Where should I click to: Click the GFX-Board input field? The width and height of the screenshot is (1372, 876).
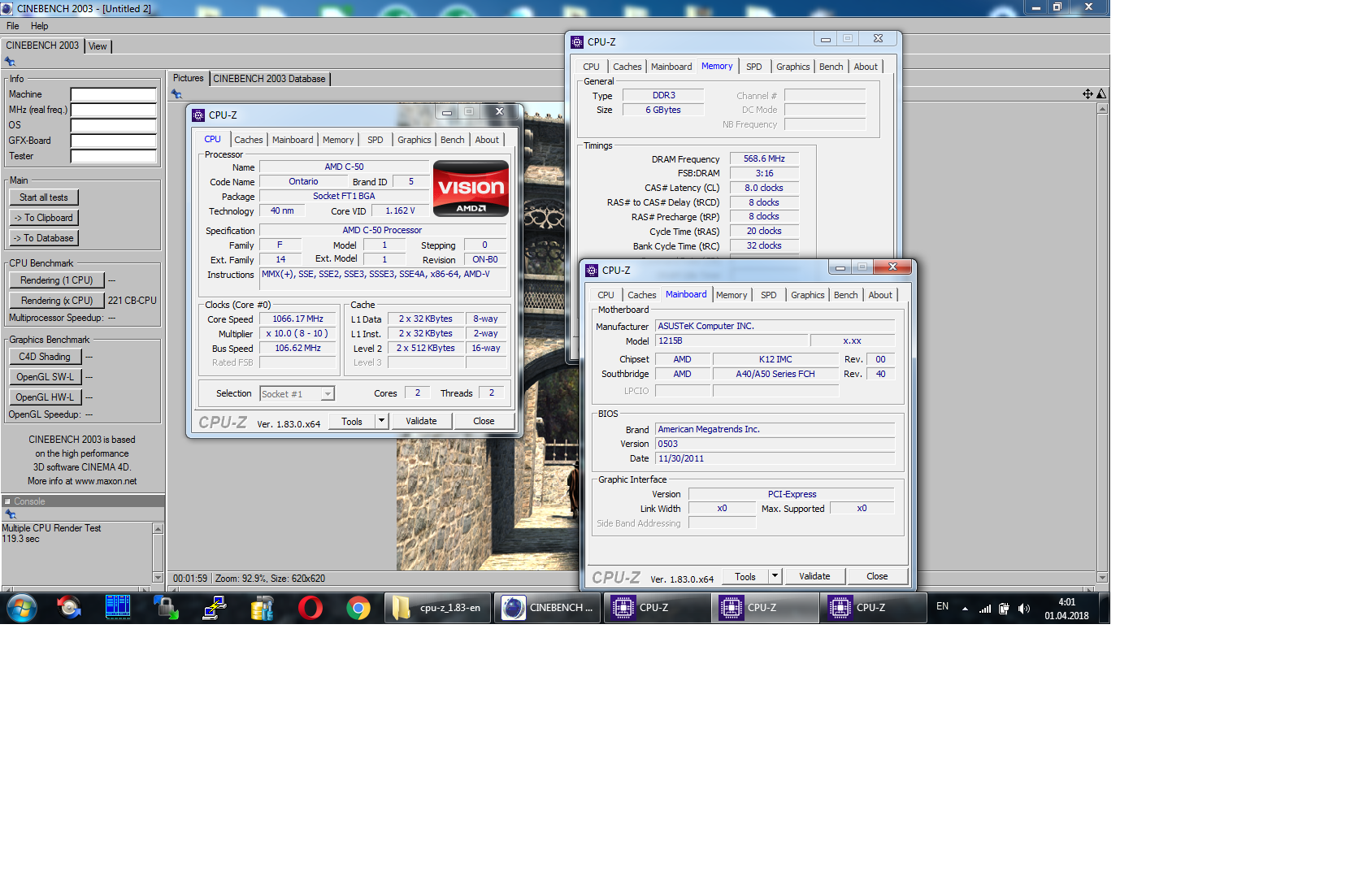click(113, 141)
